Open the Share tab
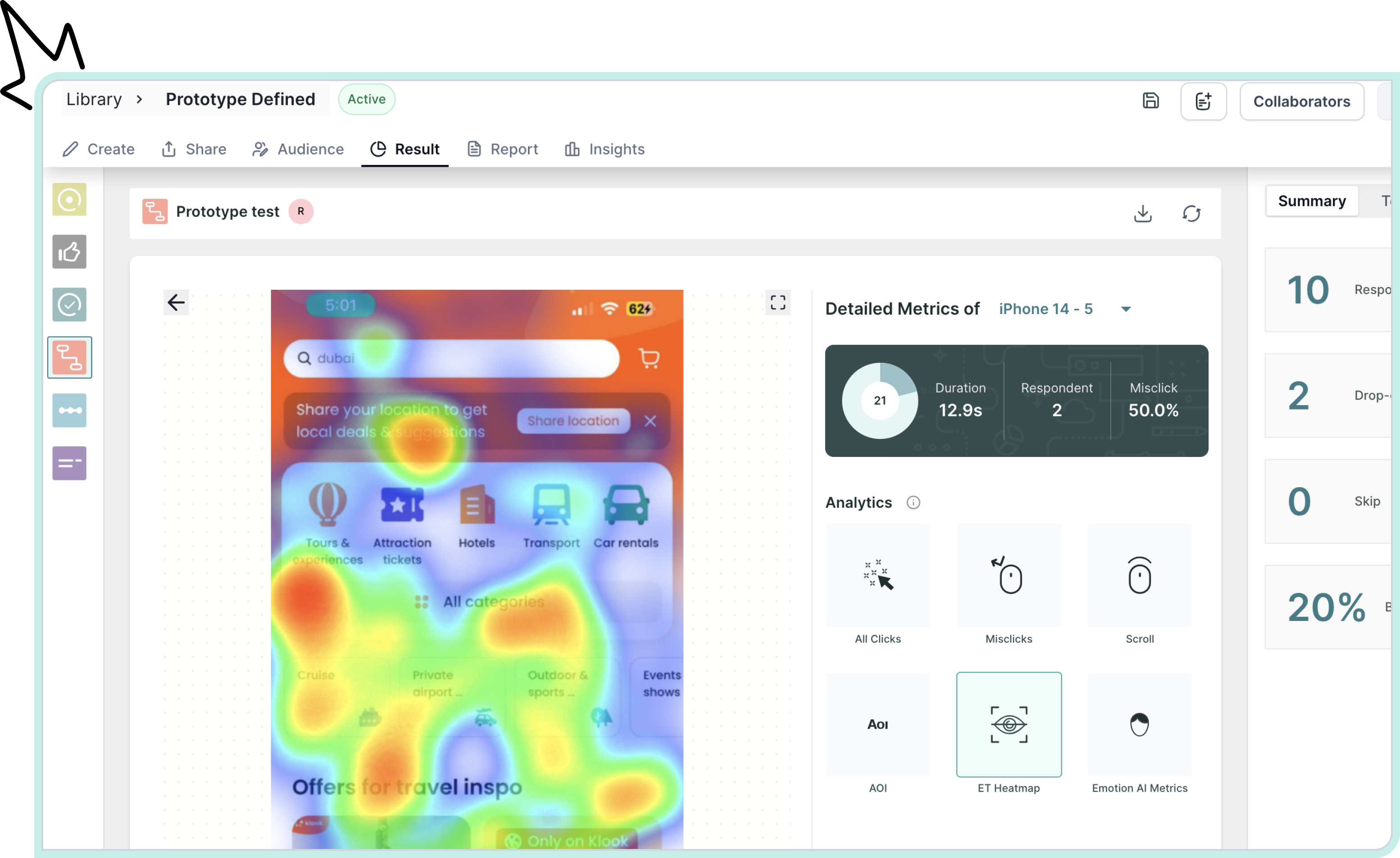 [194, 149]
